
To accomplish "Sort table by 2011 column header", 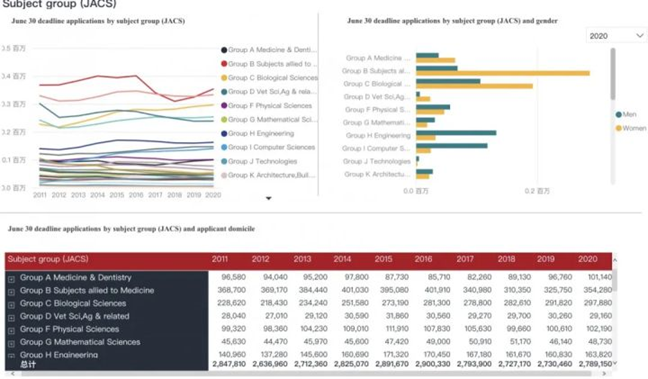I will click(219, 259).
